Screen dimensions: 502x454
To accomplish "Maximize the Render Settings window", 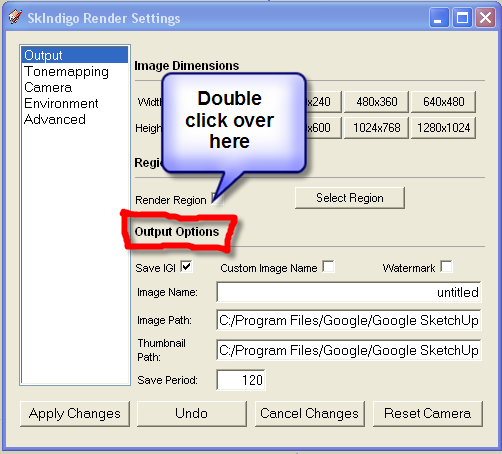I will click(462, 18).
